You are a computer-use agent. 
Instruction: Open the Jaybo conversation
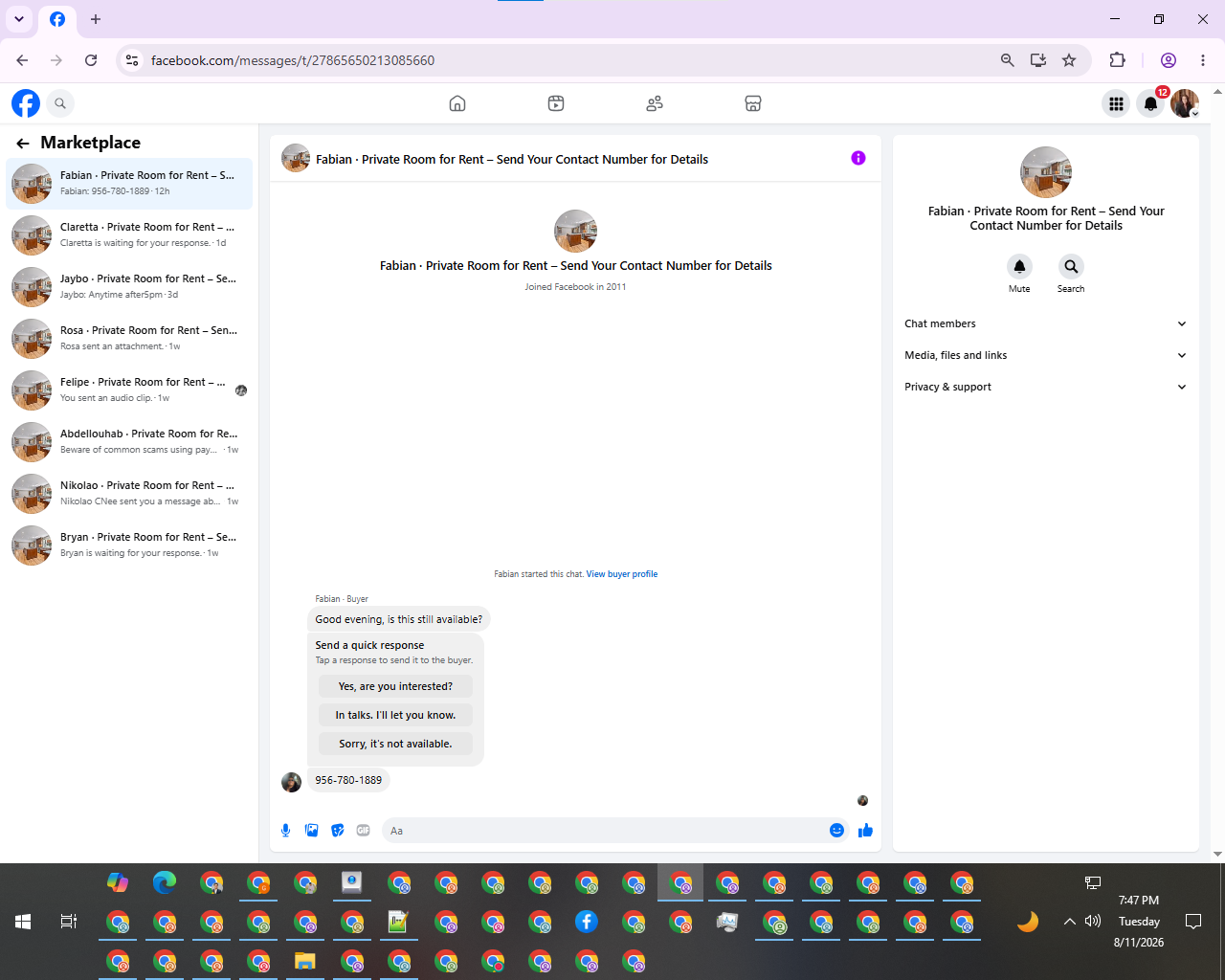[129, 287]
